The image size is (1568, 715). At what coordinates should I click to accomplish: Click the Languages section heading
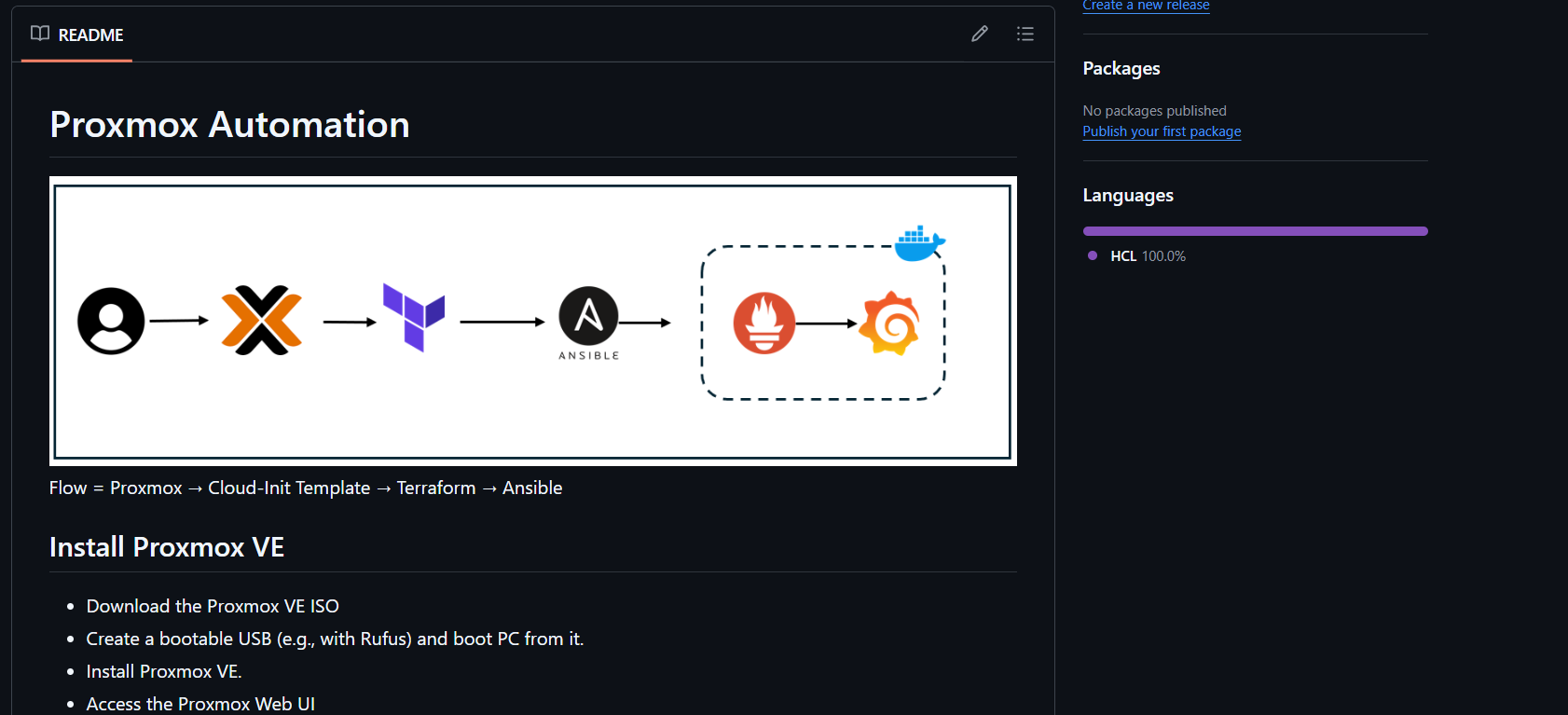pos(1128,196)
